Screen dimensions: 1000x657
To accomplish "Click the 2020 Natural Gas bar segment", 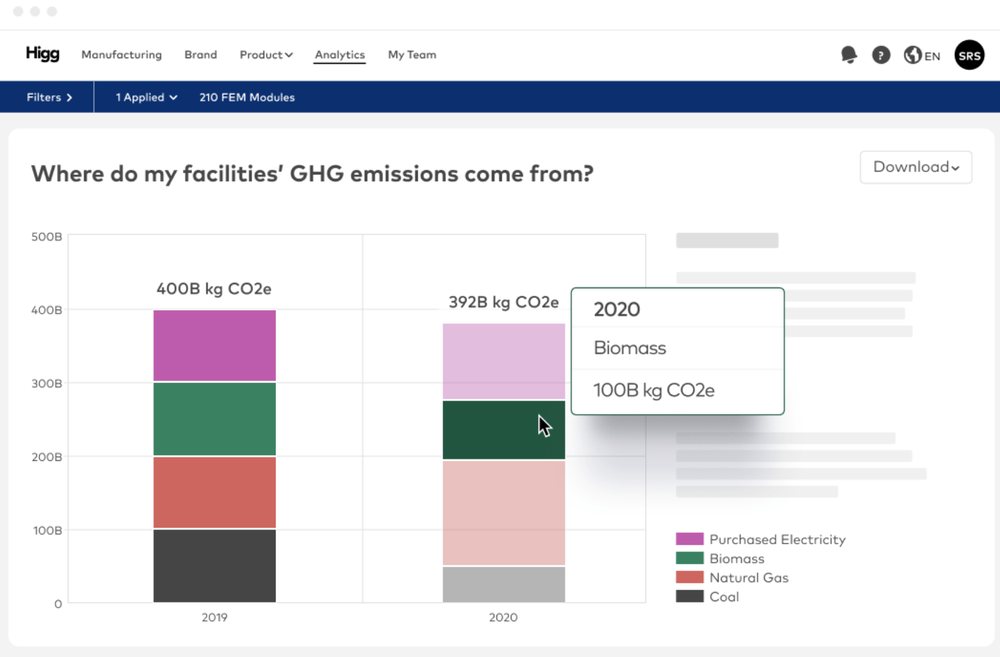I will pos(504,512).
